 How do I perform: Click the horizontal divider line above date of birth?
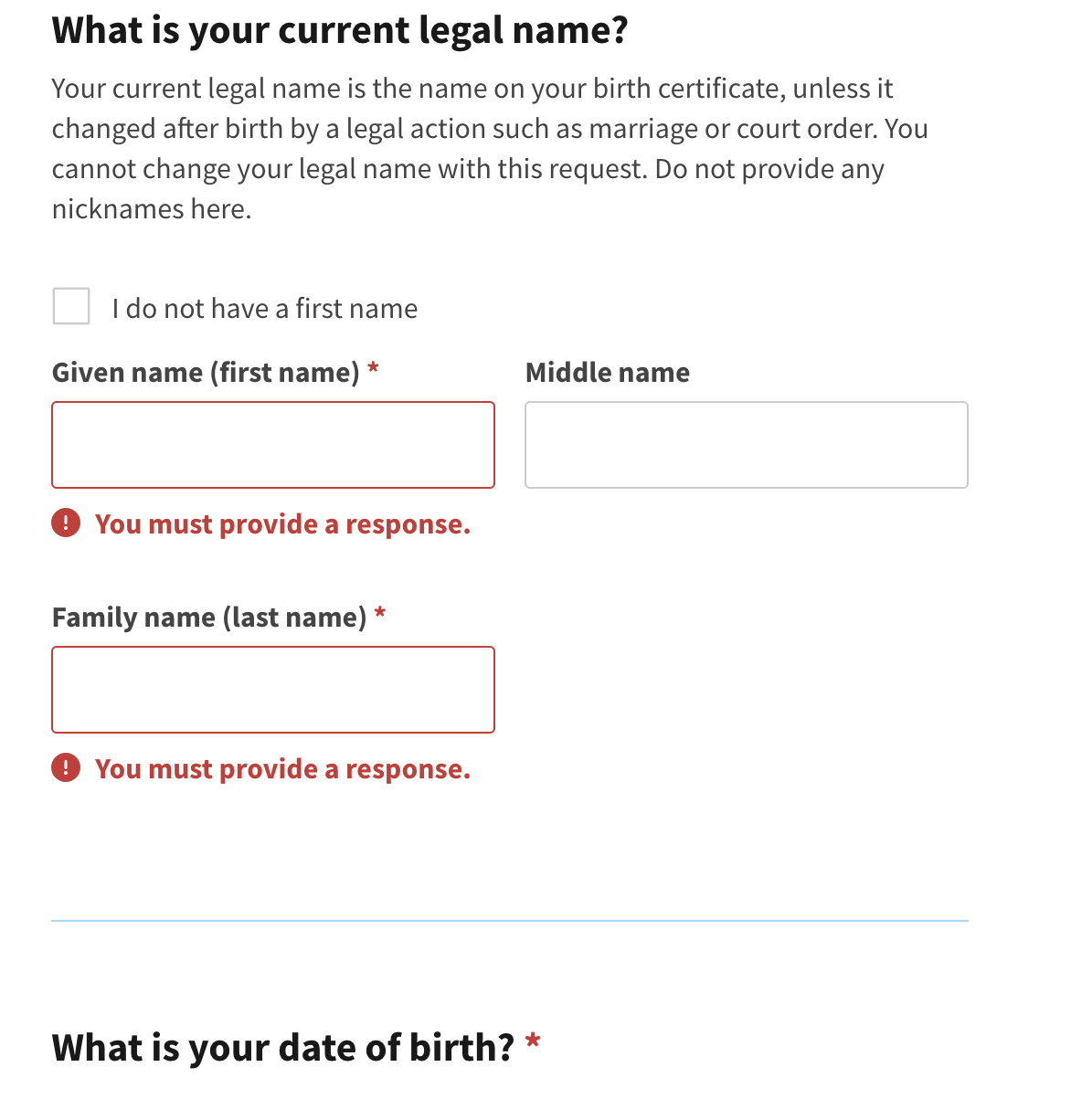pos(510,921)
